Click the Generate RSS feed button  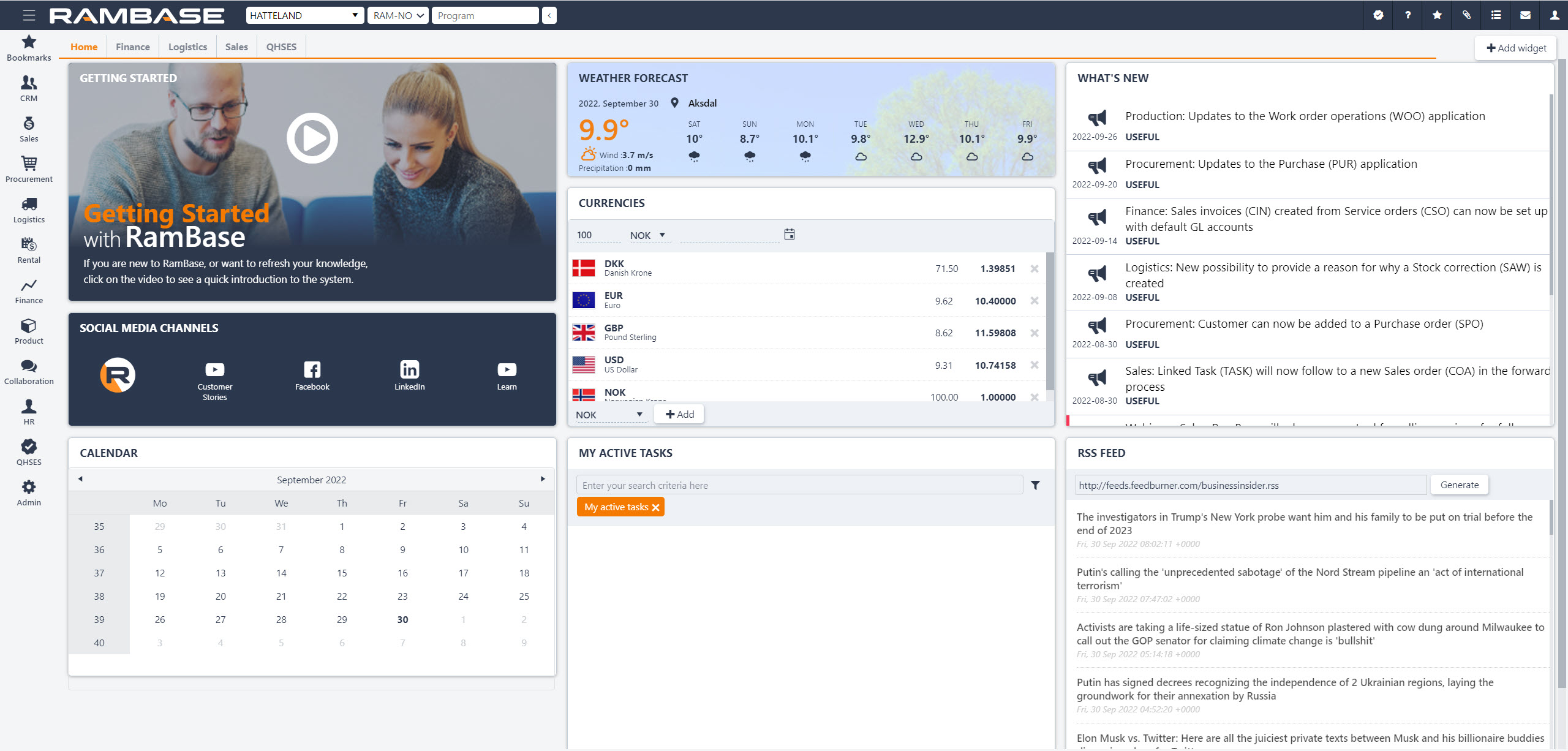point(1459,485)
